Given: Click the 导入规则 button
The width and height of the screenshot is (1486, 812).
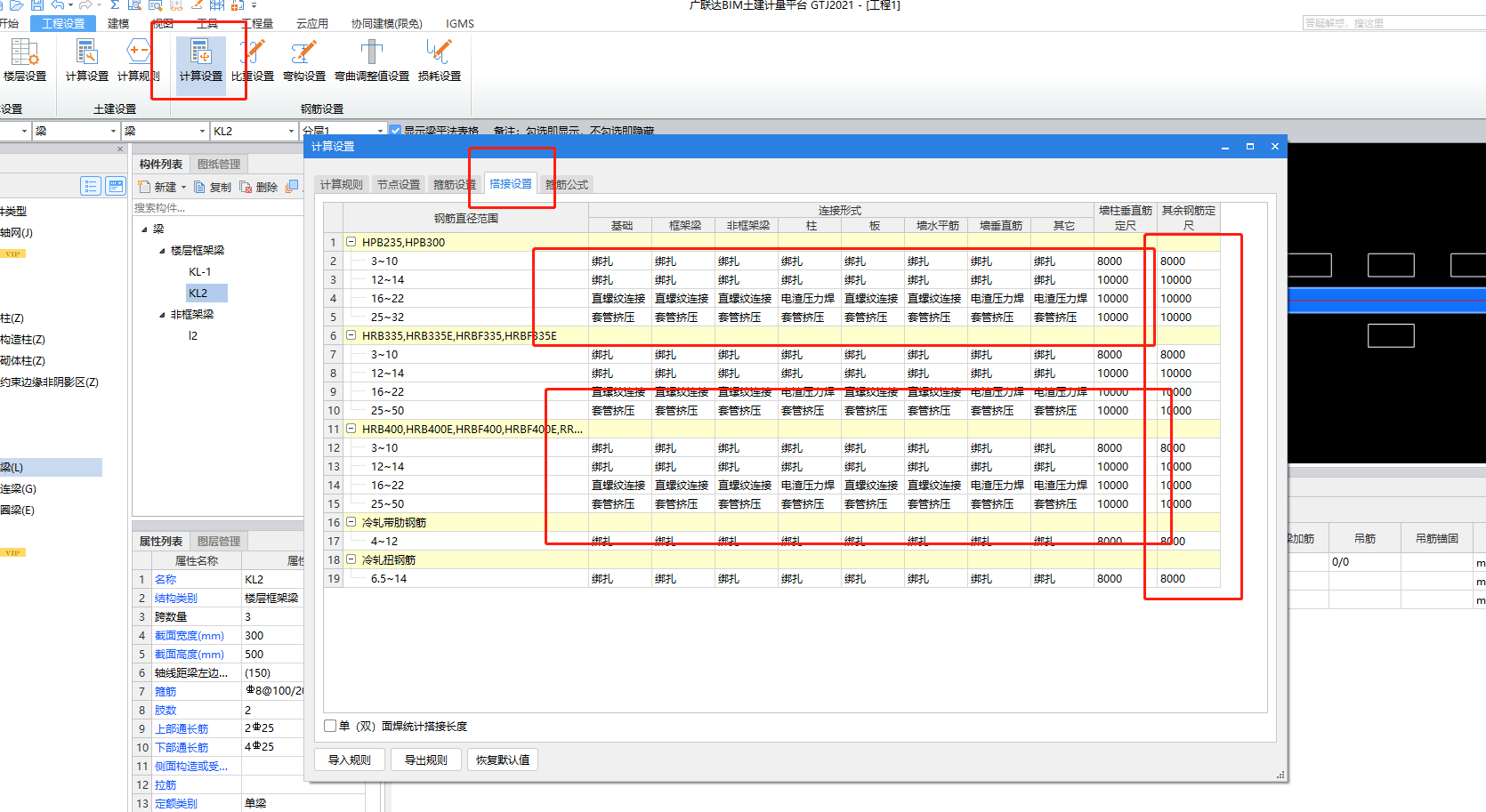Looking at the screenshot, I should [x=349, y=760].
